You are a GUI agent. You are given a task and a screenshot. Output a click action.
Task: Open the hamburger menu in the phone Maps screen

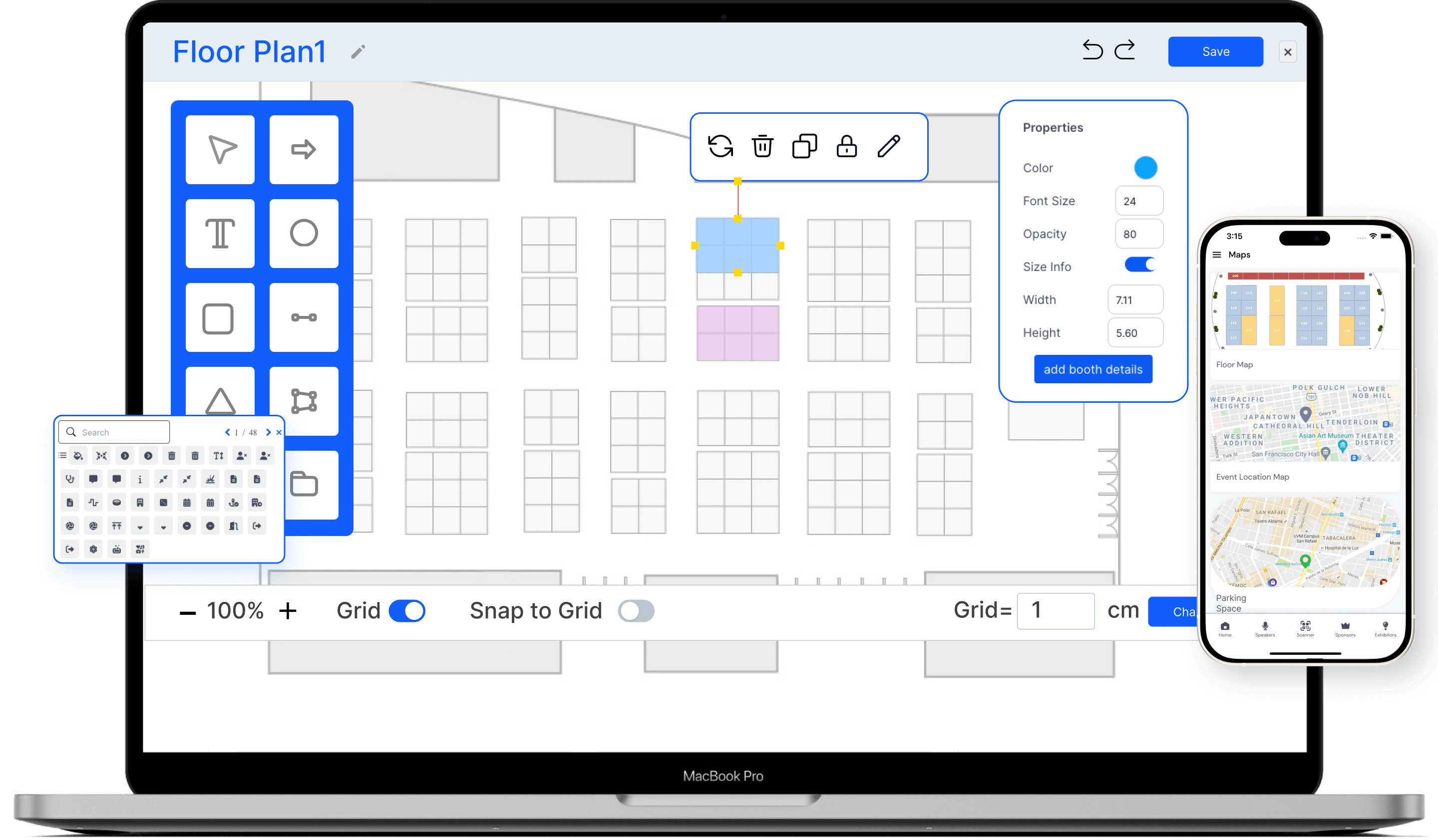[1217, 255]
